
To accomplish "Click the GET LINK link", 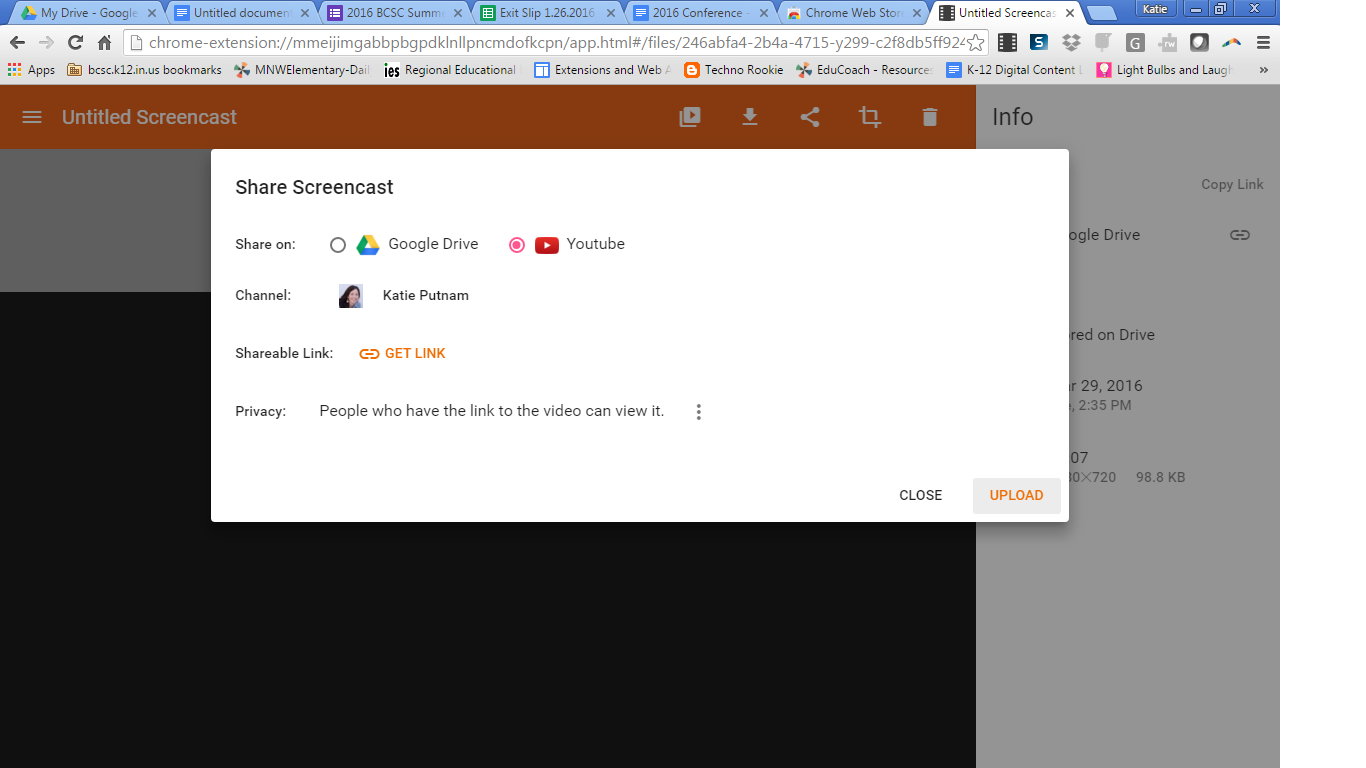I will [402, 353].
